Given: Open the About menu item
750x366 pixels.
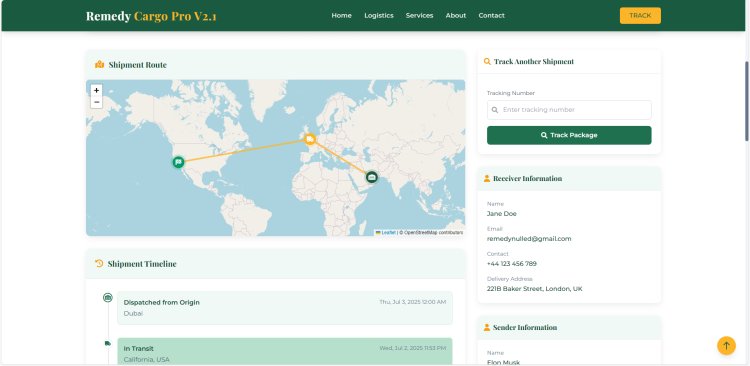Looking at the screenshot, I should click(x=456, y=15).
